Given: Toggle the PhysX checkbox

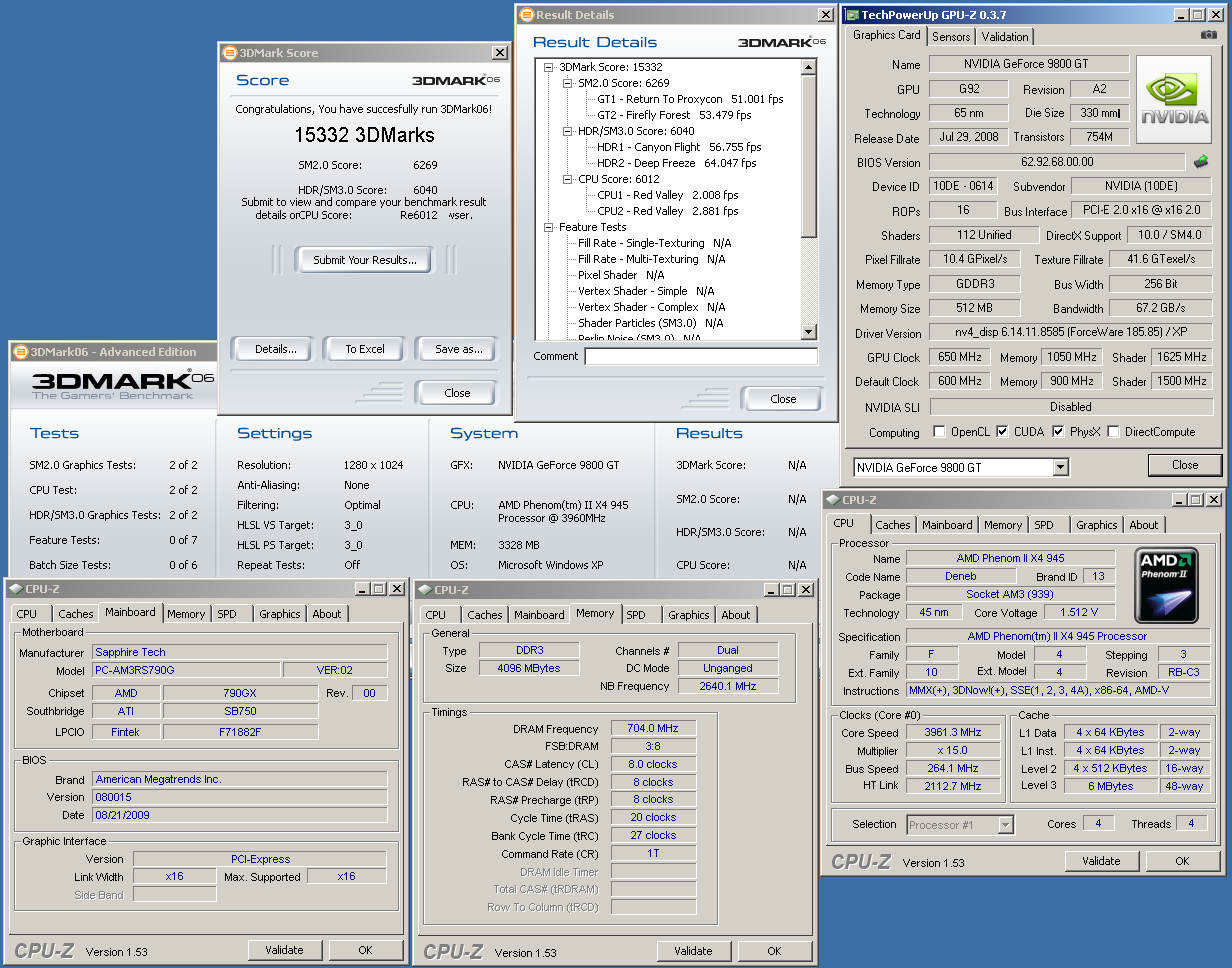Looking at the screenshot, I should [x=1058, y=432].
